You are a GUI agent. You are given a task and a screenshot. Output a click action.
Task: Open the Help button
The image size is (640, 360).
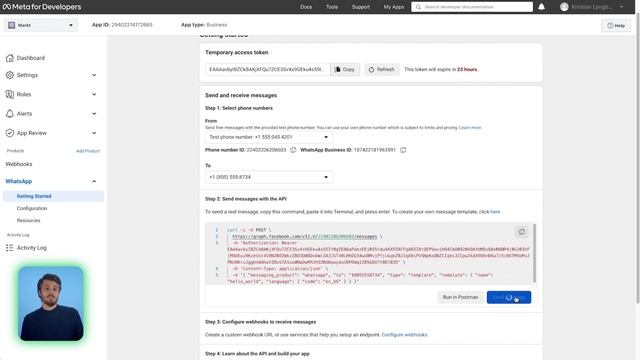pos(616,25)
